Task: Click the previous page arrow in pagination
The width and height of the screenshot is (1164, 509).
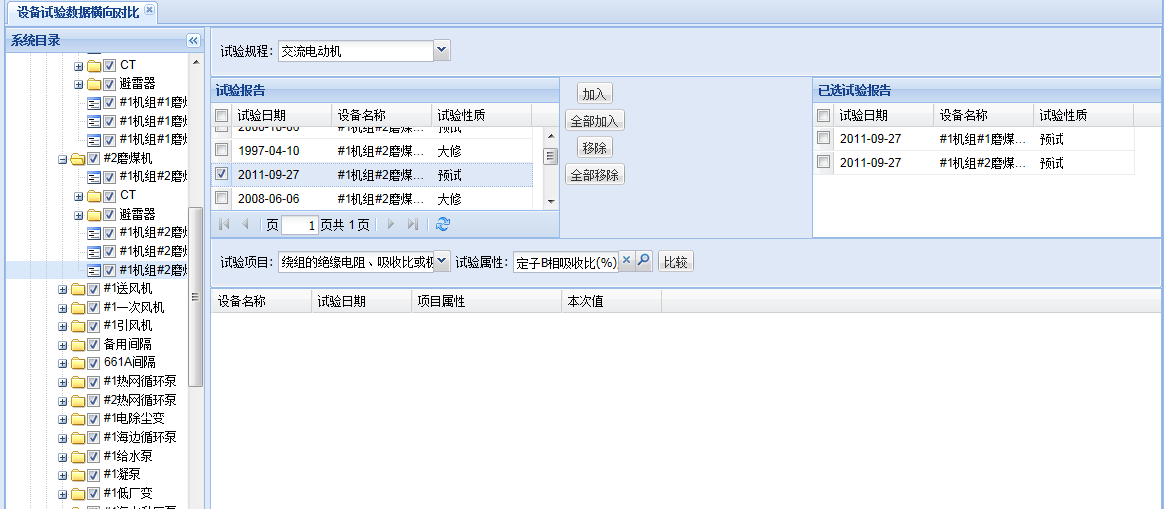Action: tap(245, 225)
